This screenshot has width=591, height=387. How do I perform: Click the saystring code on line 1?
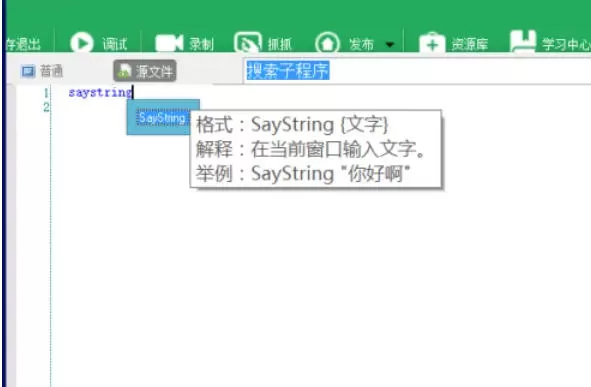[x=100, y=92]
